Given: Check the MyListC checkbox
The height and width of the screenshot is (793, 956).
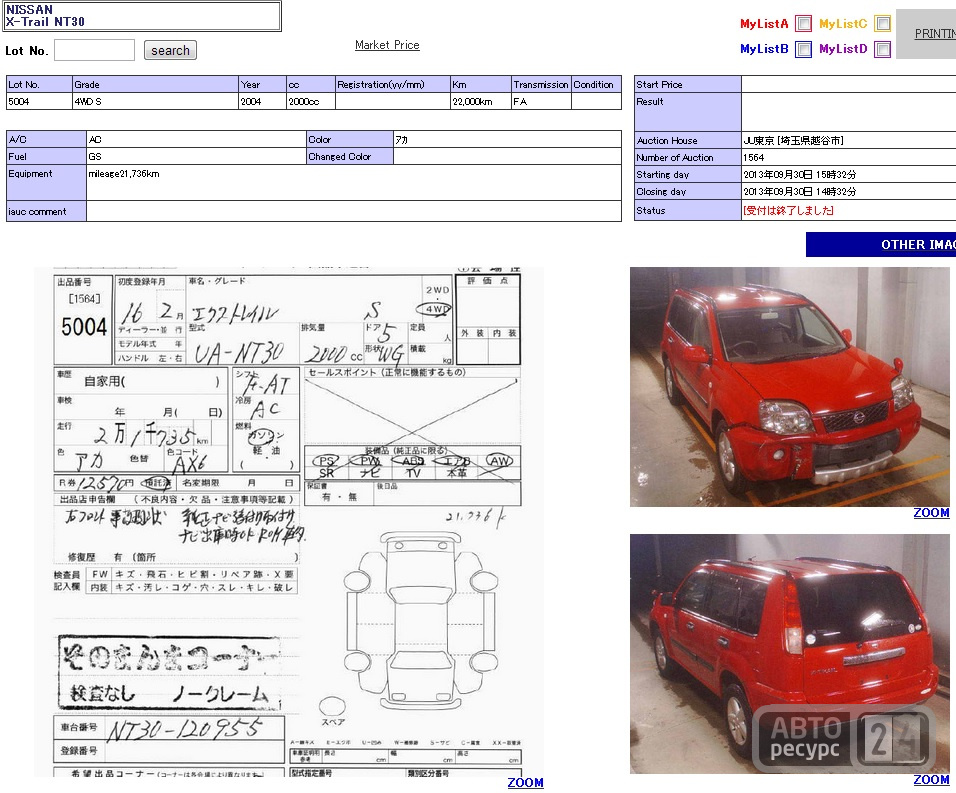Looking at the screenshot, I should tap(882, 24).
